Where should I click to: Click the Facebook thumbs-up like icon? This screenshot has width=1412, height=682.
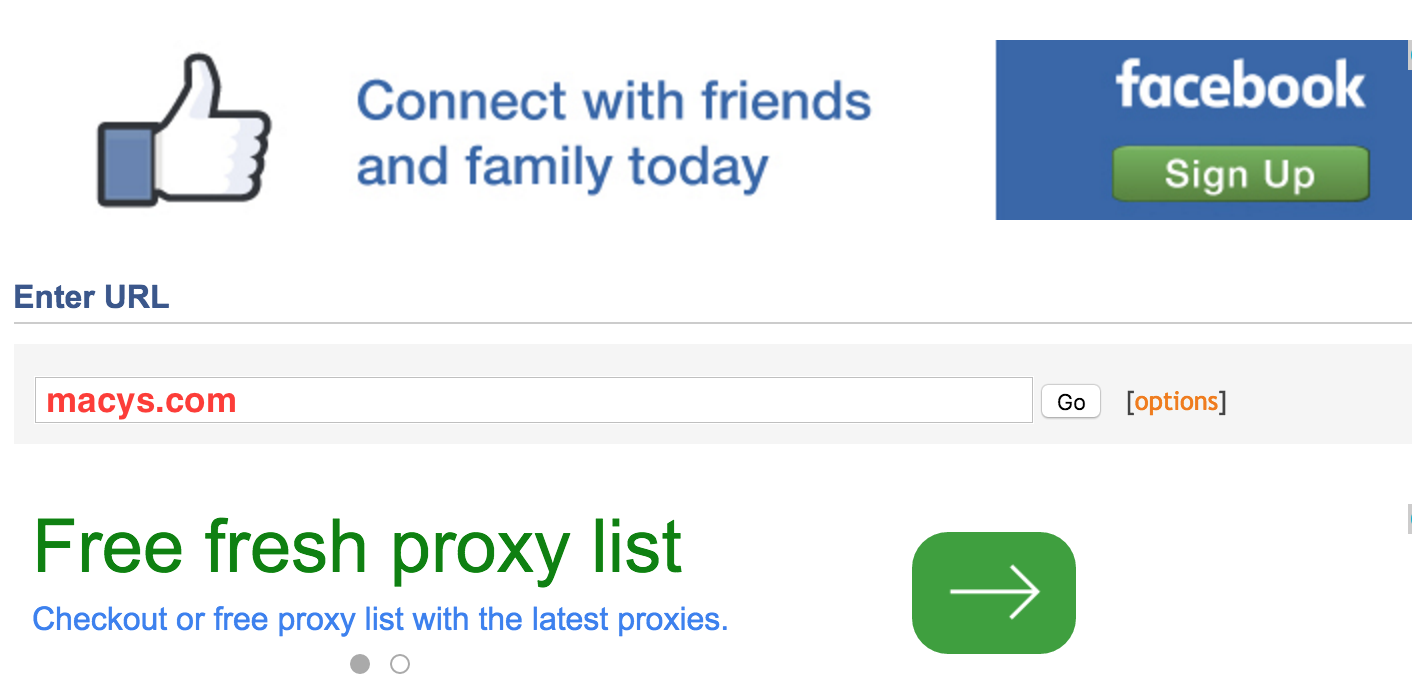pos(184,134)
